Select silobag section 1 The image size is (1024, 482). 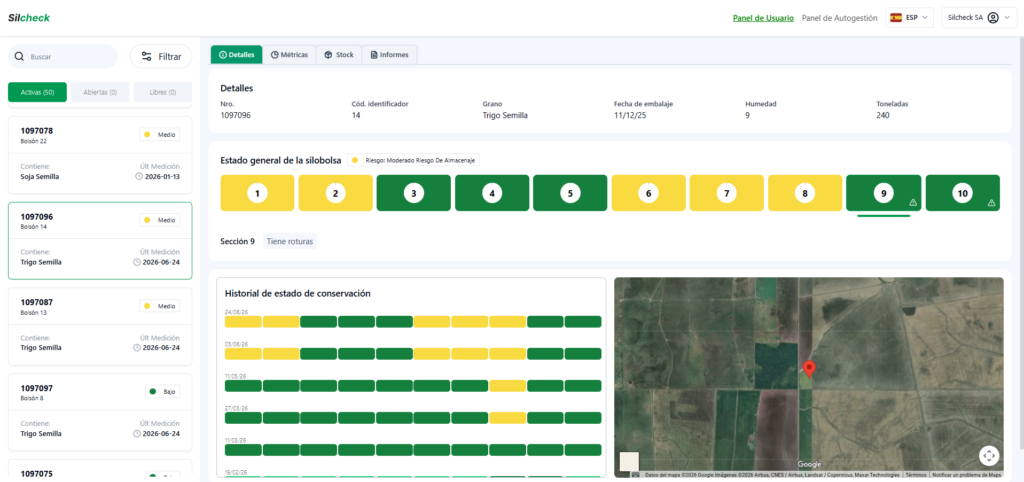click(x=257, y=193)
